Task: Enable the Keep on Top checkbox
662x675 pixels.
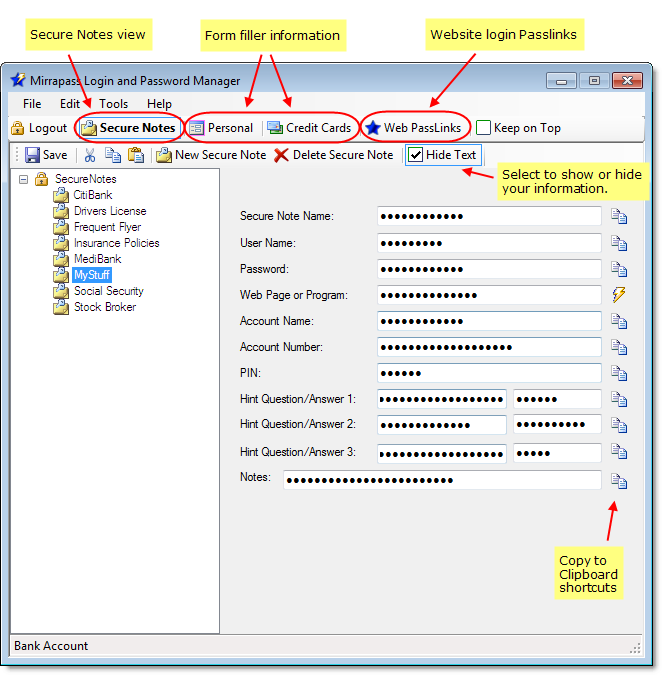Action: [483, 128]
